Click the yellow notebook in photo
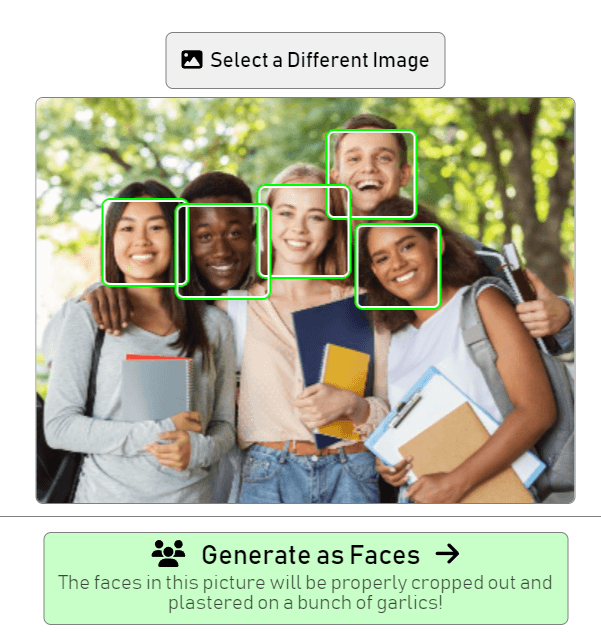Viewport: 601px width, 644px height. (344, 390)
